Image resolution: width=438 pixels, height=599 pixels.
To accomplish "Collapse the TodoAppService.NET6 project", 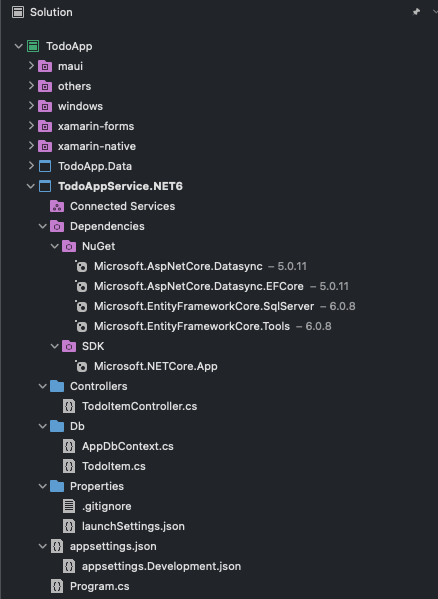I will tap(31, 186).
